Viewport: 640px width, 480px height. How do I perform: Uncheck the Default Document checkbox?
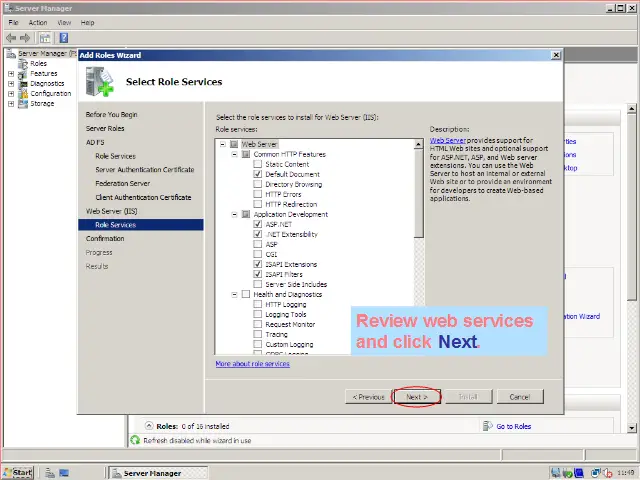point(258,174)
